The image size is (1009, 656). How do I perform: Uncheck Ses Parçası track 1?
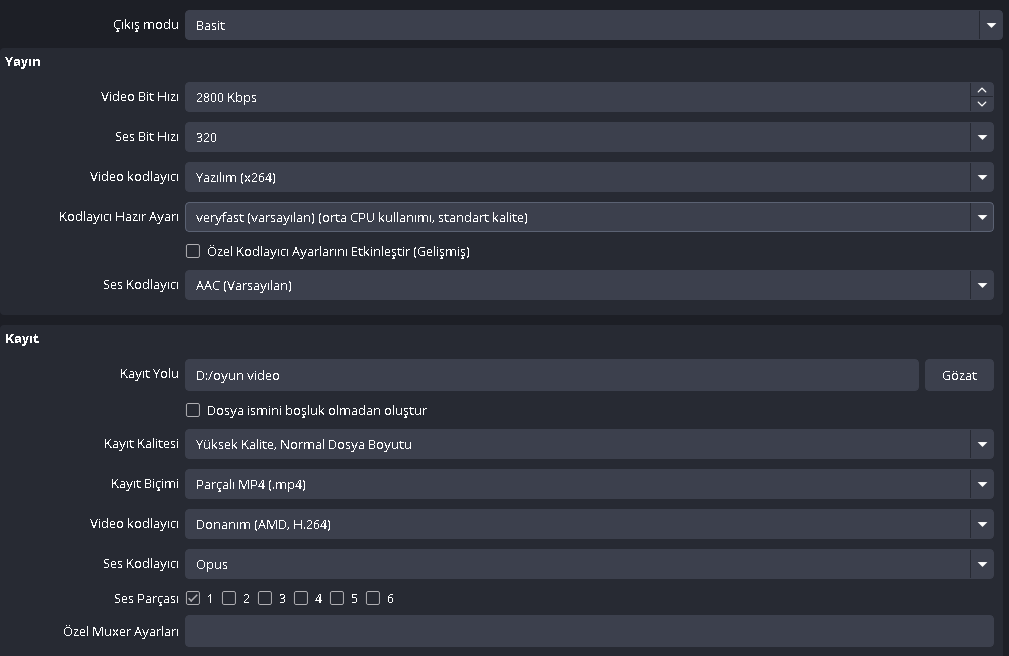coord(193,598)
